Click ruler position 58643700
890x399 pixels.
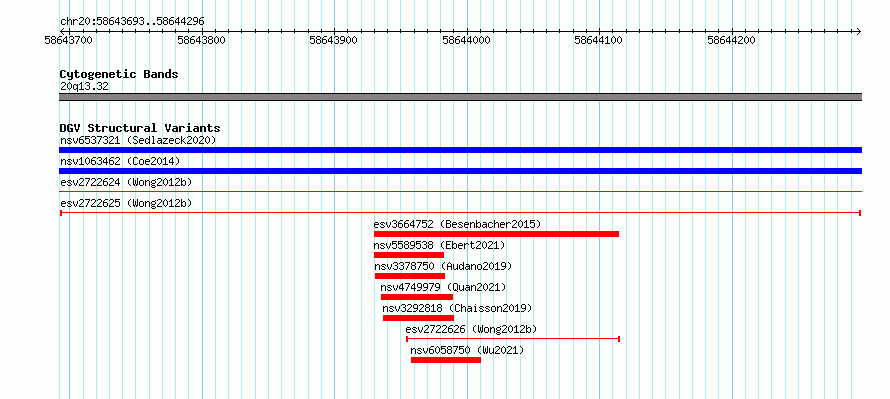(x=69, y=40)
